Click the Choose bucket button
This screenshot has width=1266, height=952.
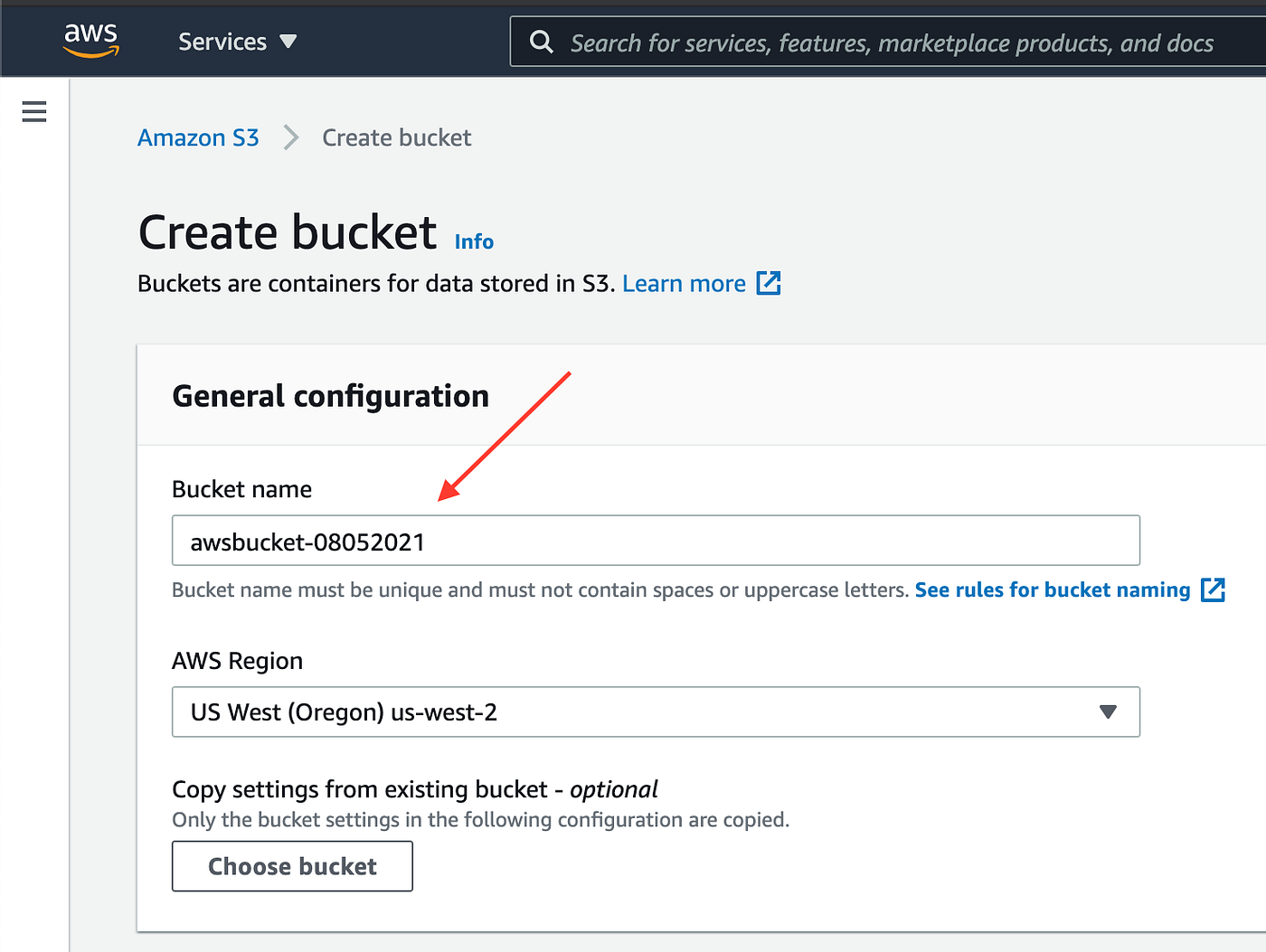pos(292,866)
